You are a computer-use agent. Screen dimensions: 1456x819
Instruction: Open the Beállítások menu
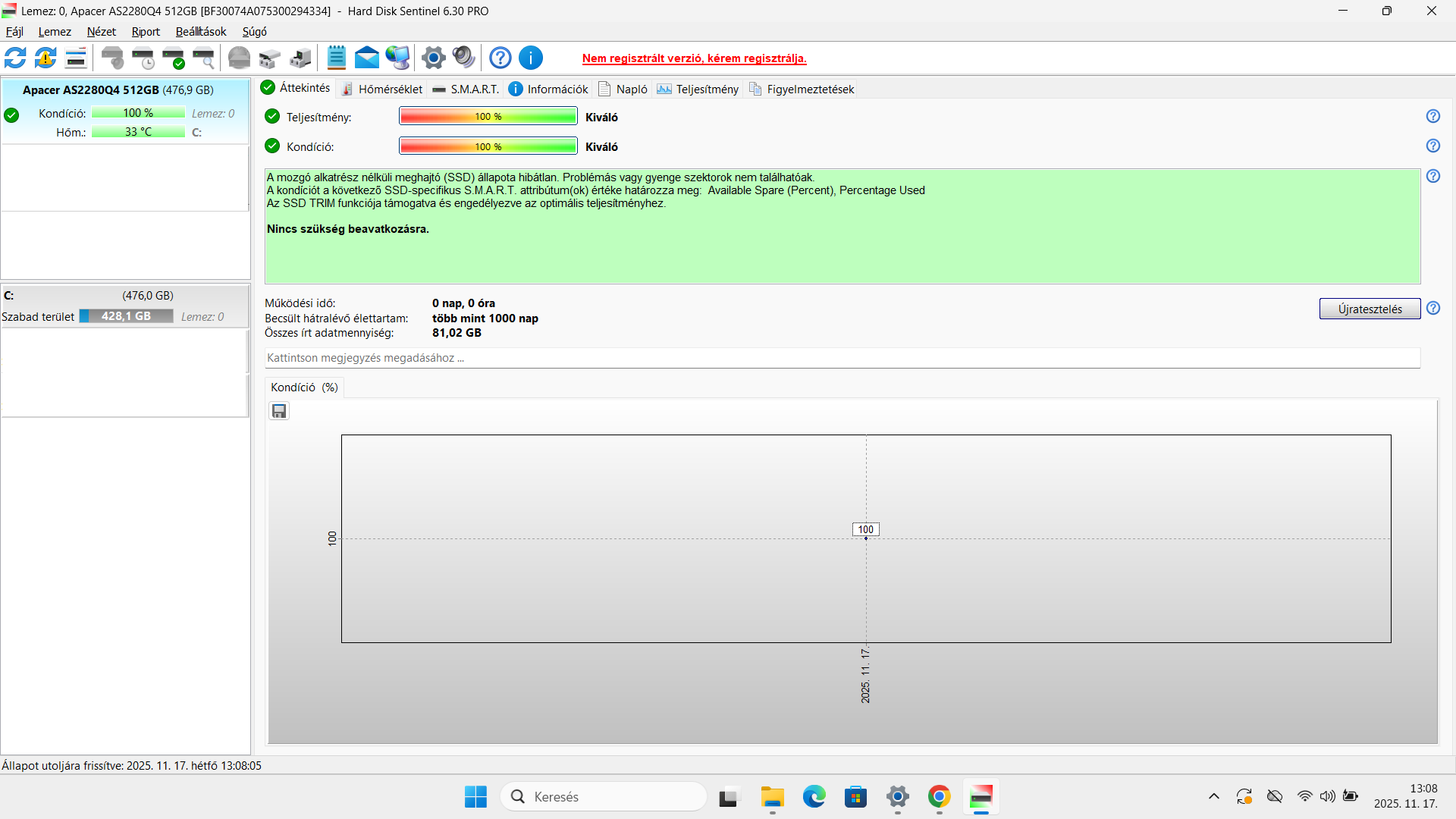click(x=201, y=32)
